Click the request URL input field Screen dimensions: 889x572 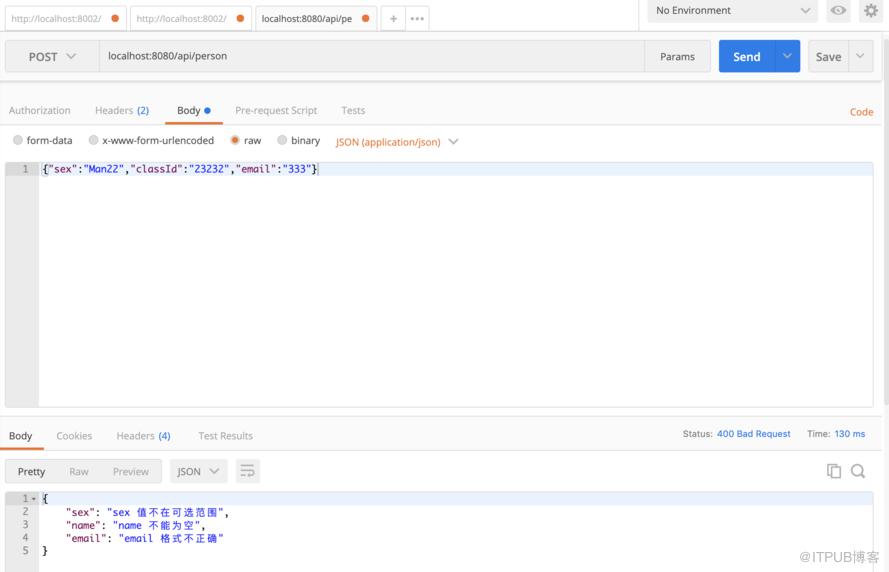[371, 56]
